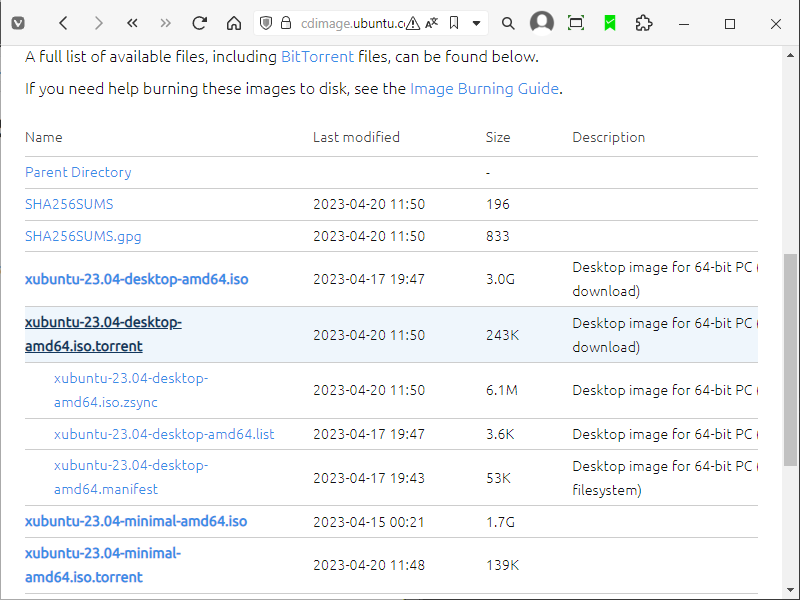Go back to the previous page

(63, 23)
